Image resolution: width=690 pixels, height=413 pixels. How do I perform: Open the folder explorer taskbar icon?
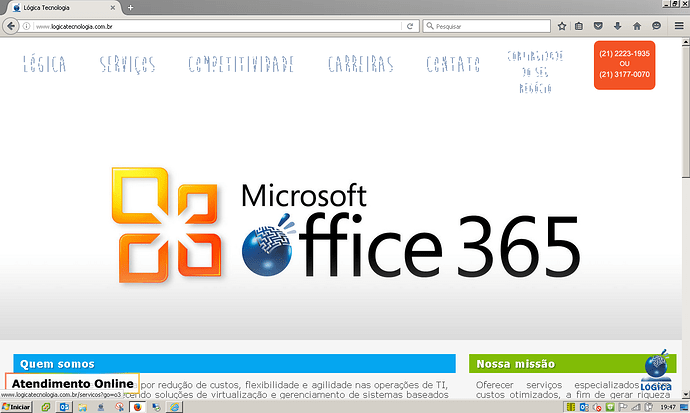click(82, 407)
